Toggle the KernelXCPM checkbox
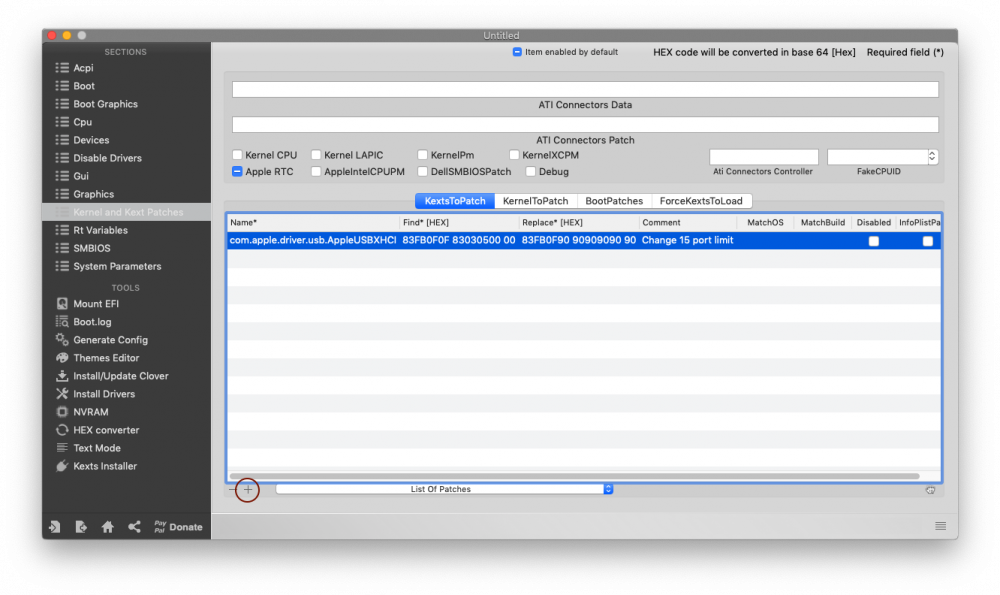Image resolution: width=1000 pixels, height=595 pixels. (514, 155)
